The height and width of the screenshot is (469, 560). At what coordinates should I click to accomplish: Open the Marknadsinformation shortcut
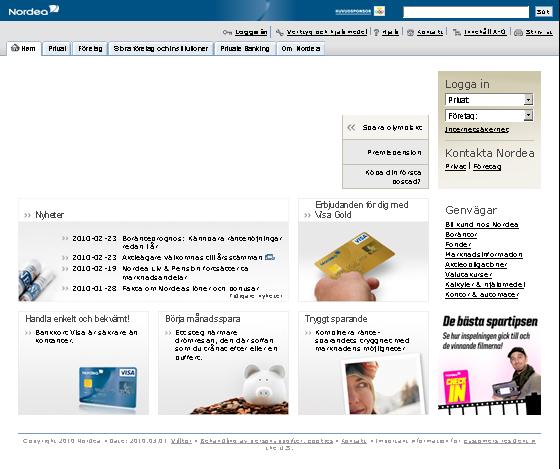click(484, 254)
